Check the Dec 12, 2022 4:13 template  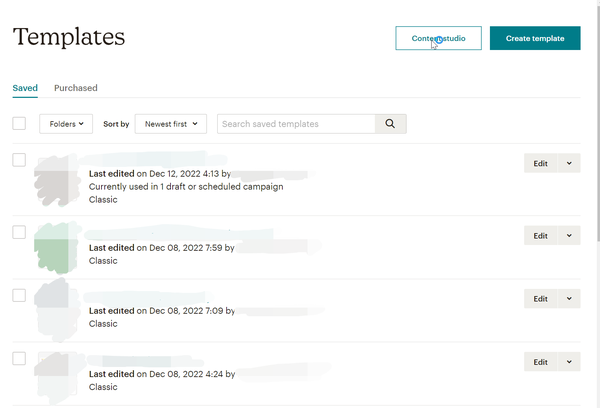point(19,160)
